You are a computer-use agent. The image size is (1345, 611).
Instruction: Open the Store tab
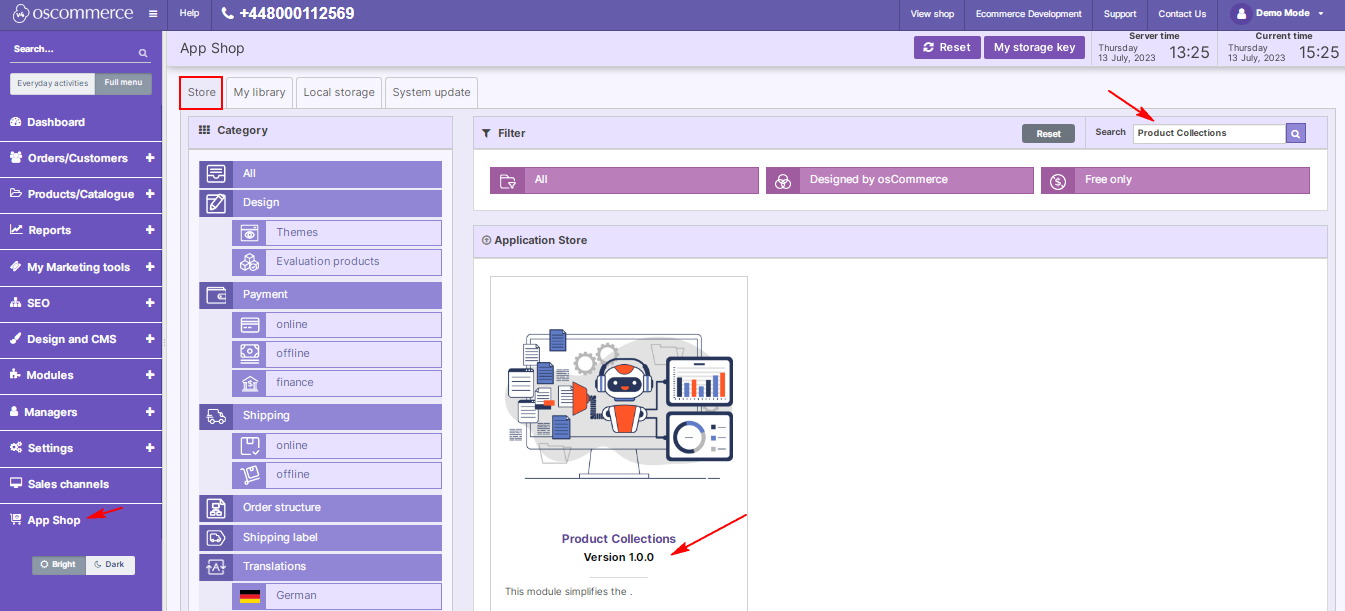[x=202, y=92]
